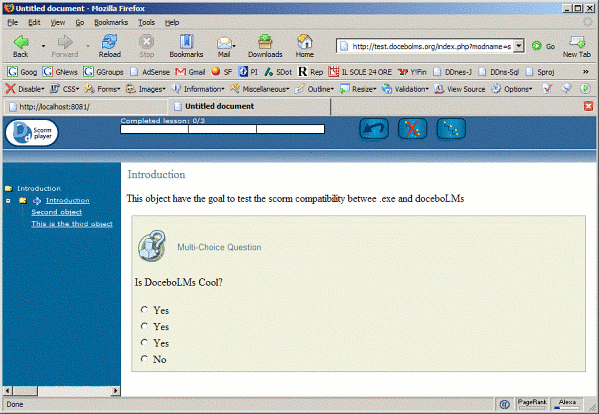
Task: Expand the CSS developer toolbar menu
Action: click(x=65, y=89)
